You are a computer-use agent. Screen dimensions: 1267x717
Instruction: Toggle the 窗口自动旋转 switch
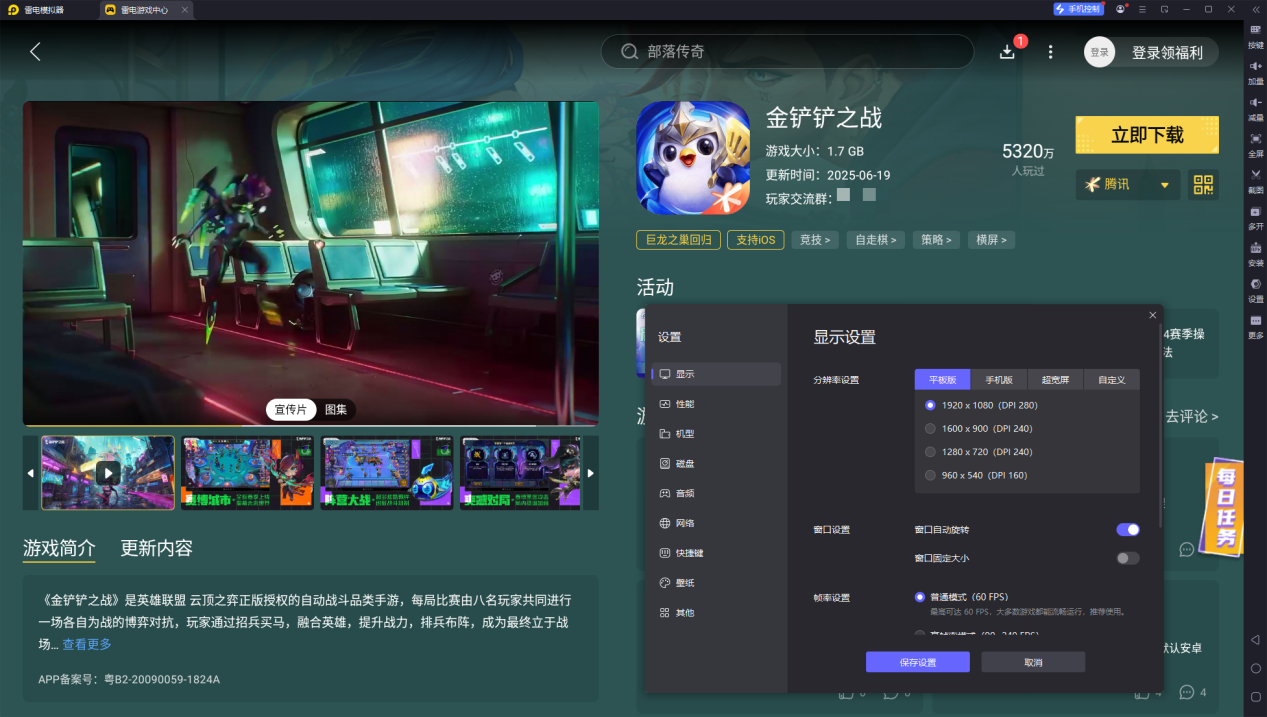(x=1127, y=530)
